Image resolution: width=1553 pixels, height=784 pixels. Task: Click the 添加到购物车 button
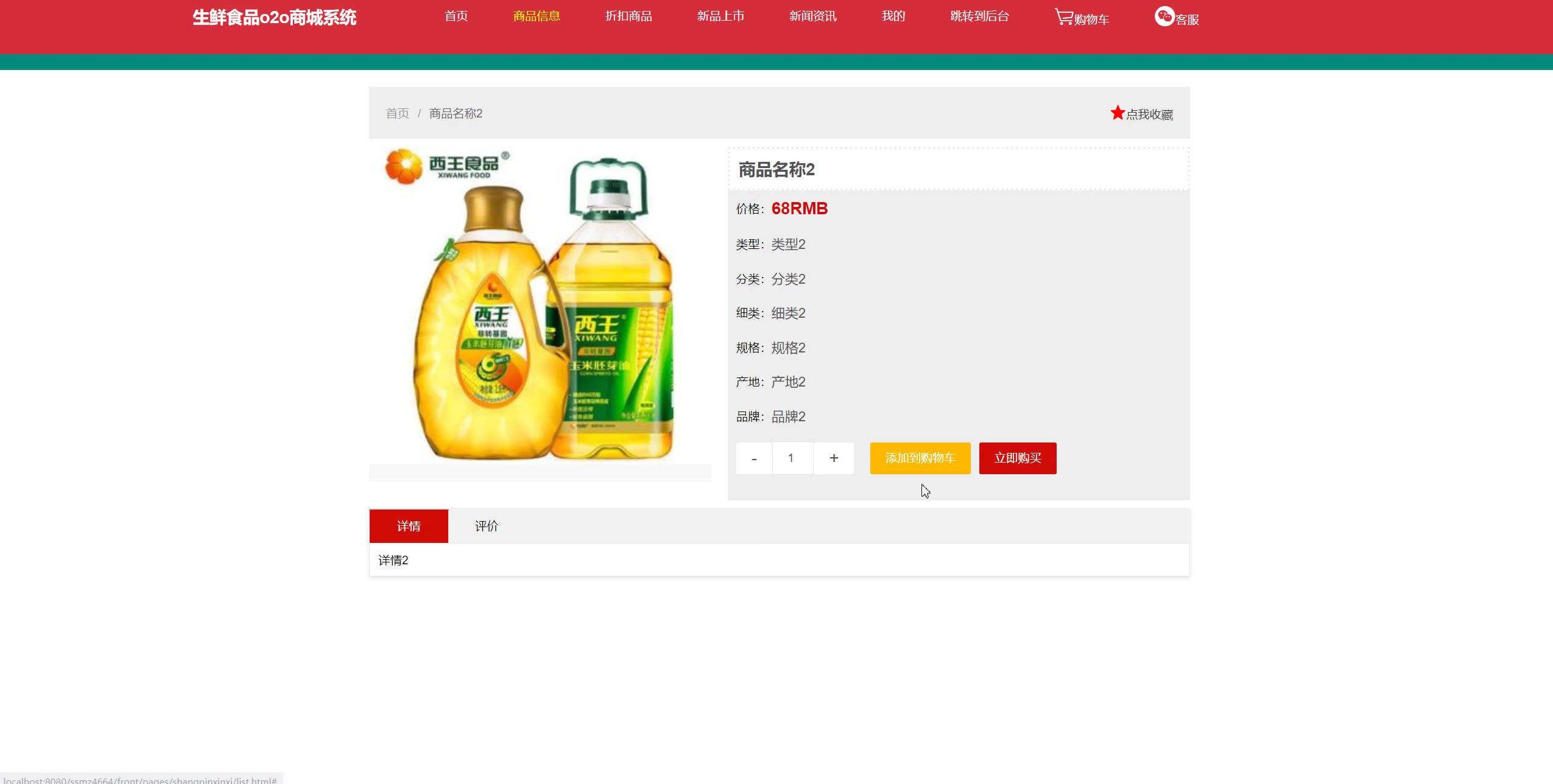pyautogui.click(x=920, y=458)
